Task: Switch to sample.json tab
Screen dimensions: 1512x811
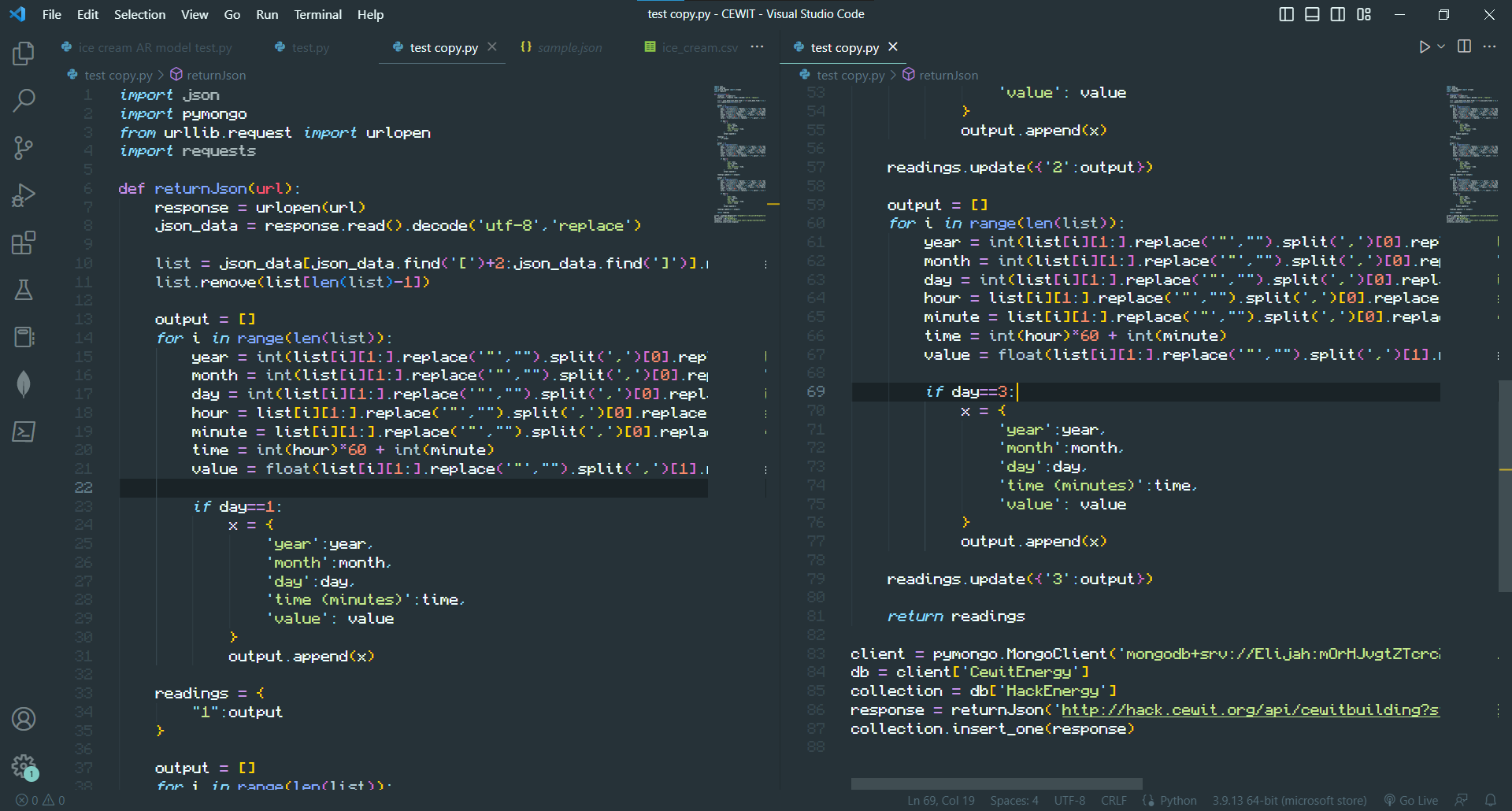Action: coord(561,47)
